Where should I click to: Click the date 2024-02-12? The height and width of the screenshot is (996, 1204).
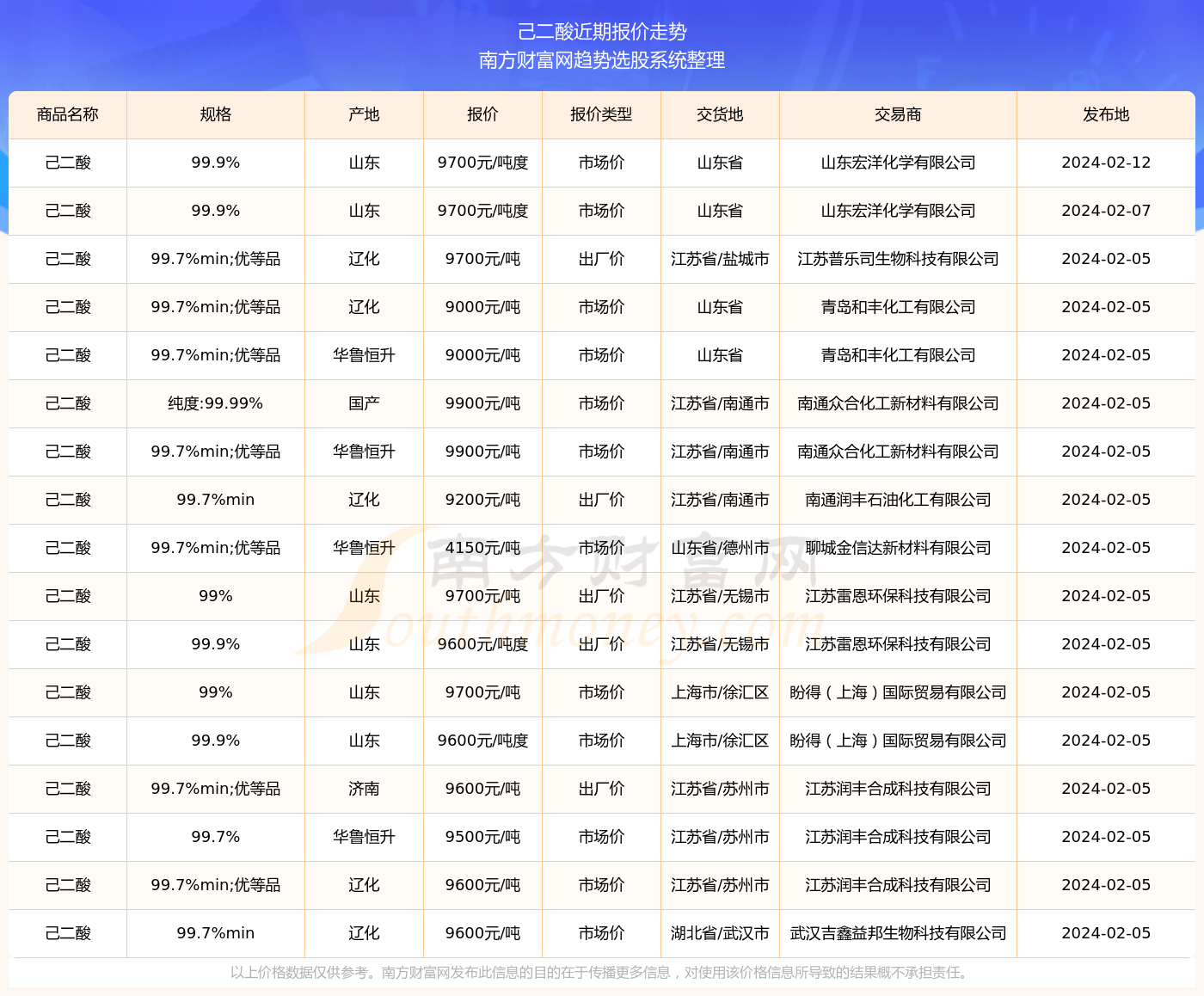coord(1106,163)
